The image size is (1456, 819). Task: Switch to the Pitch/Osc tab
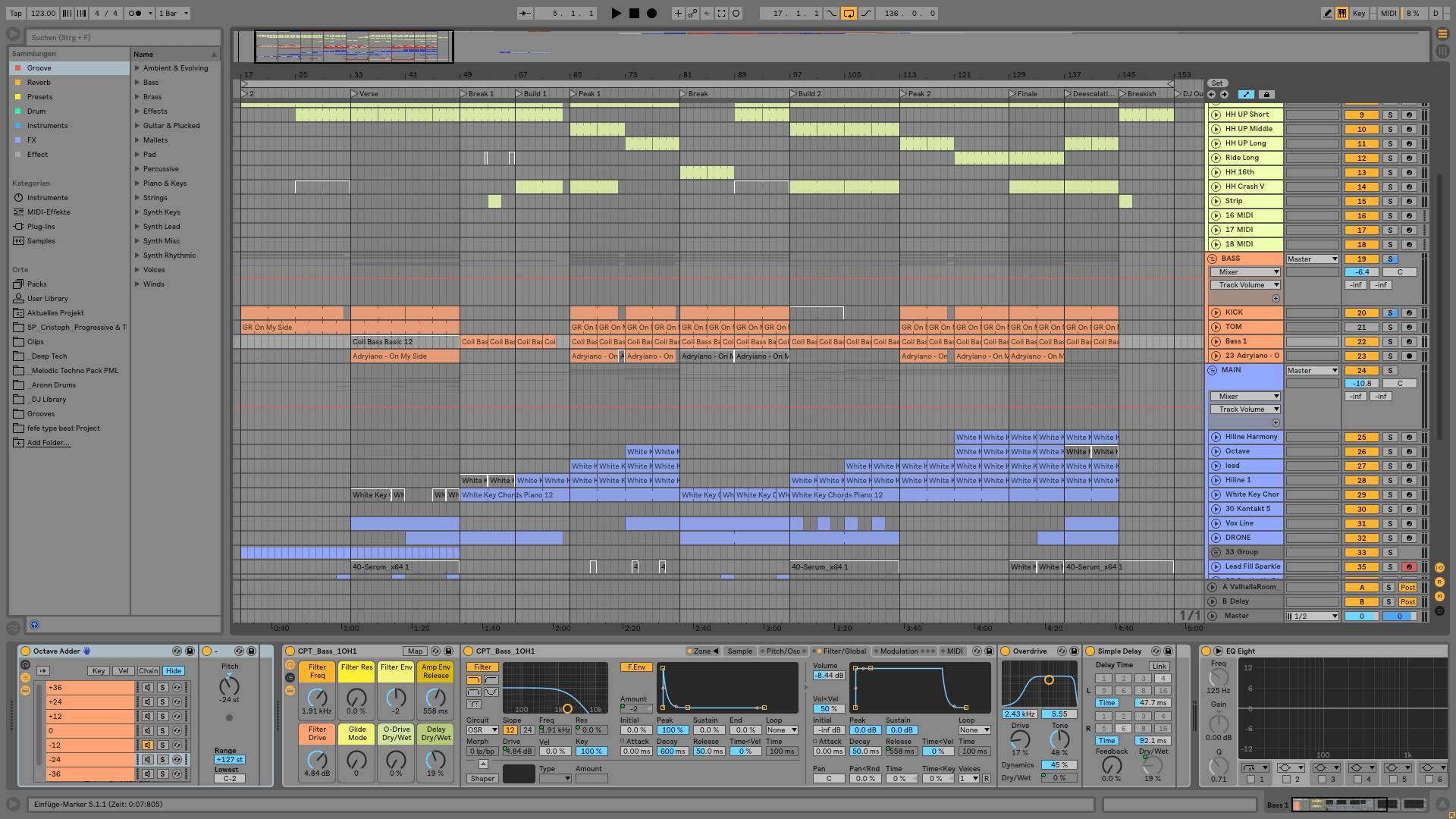pos(783,651)
